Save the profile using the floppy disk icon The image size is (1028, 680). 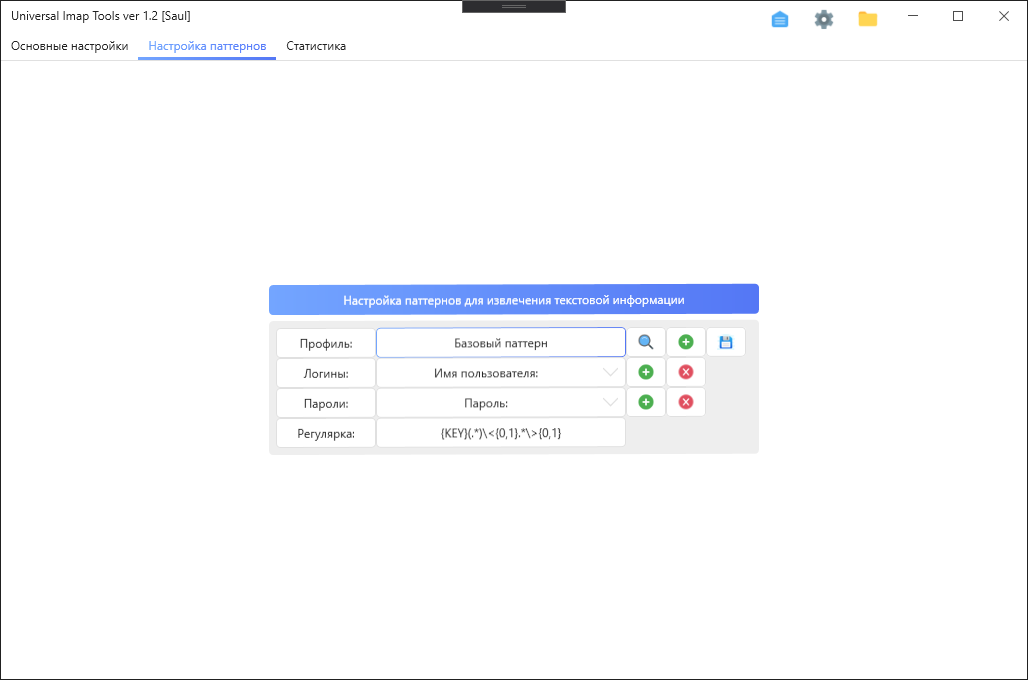[x=726, y=342]
